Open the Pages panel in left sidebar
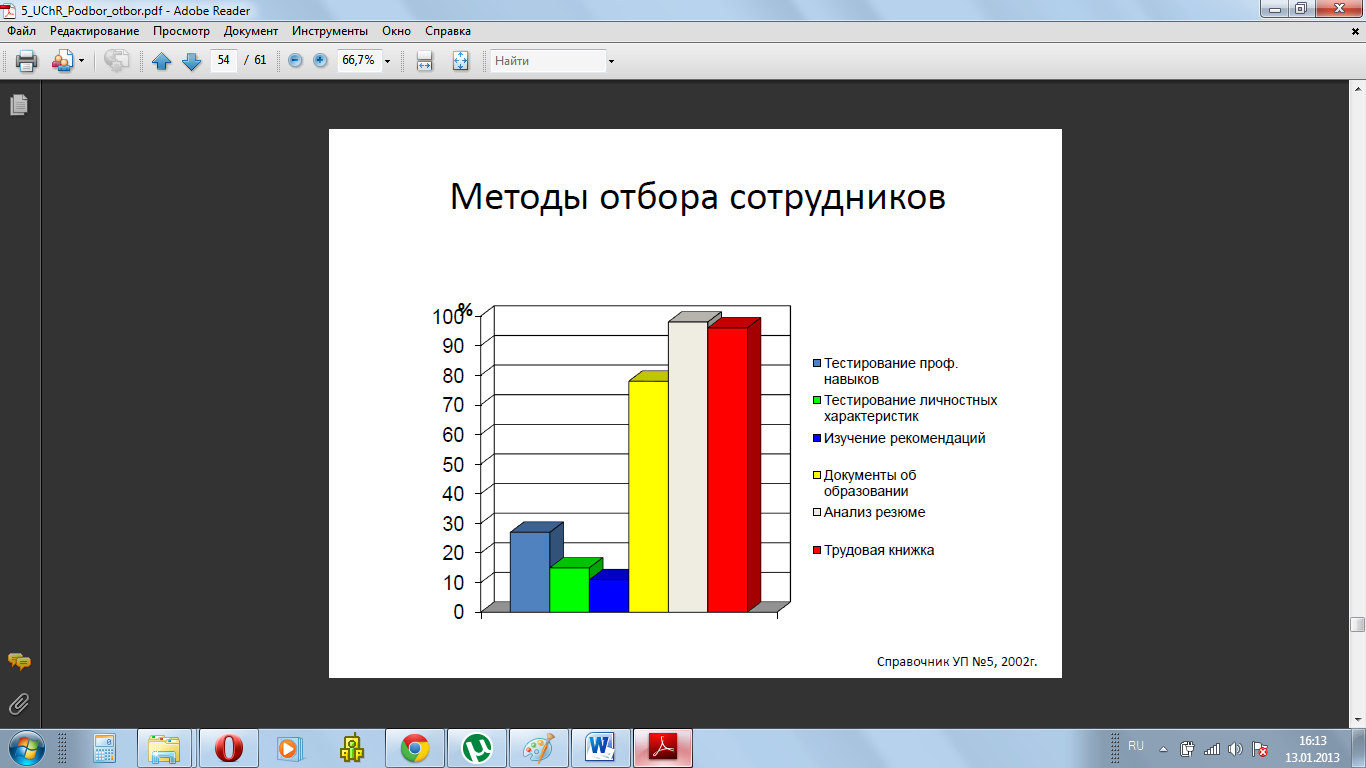Viewport: 1366px width, 768px height. pyautogui.click(x=18, y=104)
